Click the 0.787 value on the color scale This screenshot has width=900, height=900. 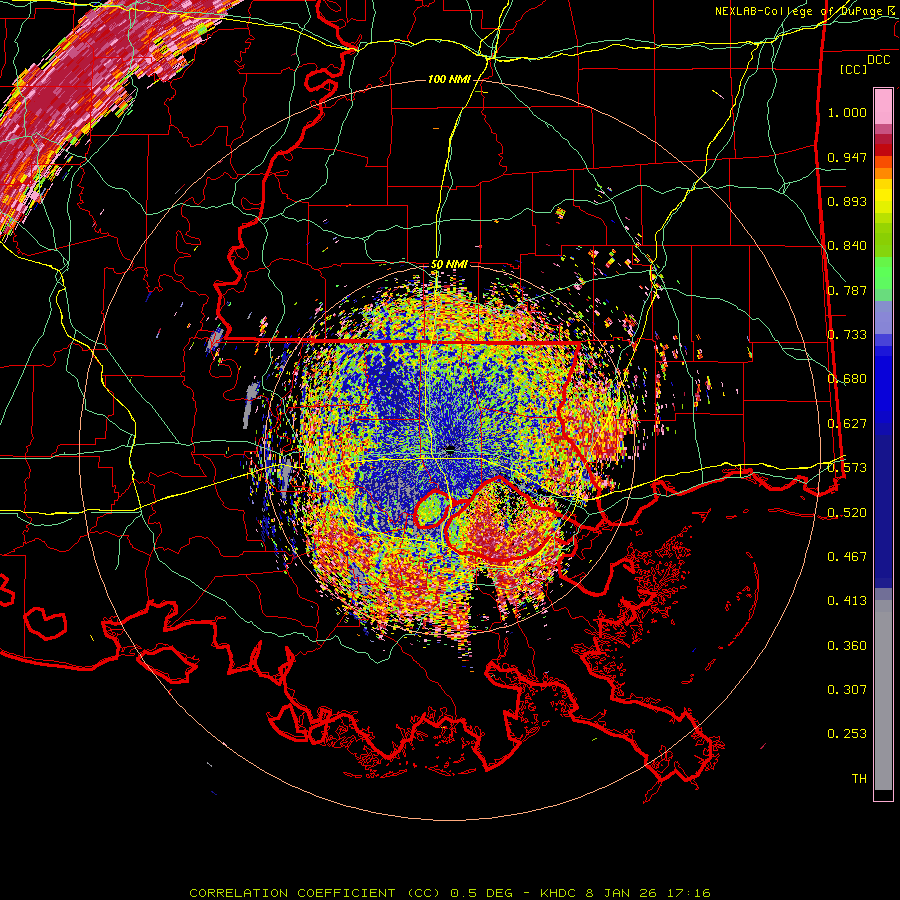pos(847,290)
